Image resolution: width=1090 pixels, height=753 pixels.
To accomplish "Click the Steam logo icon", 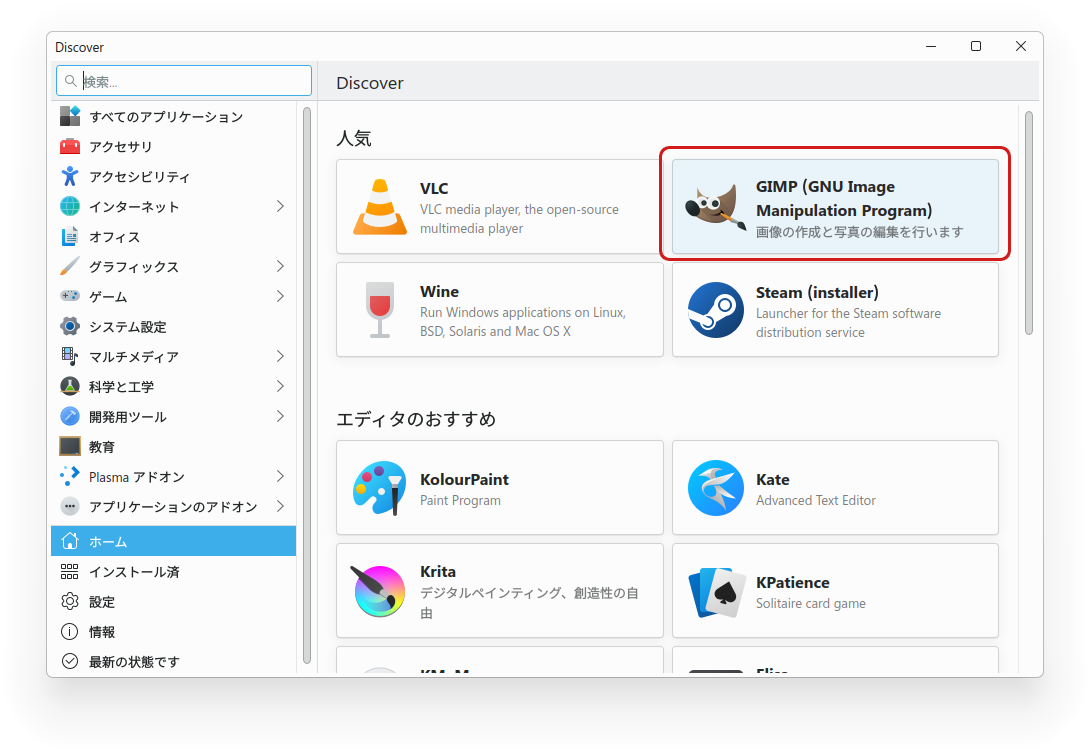I will tap(715, 309).
